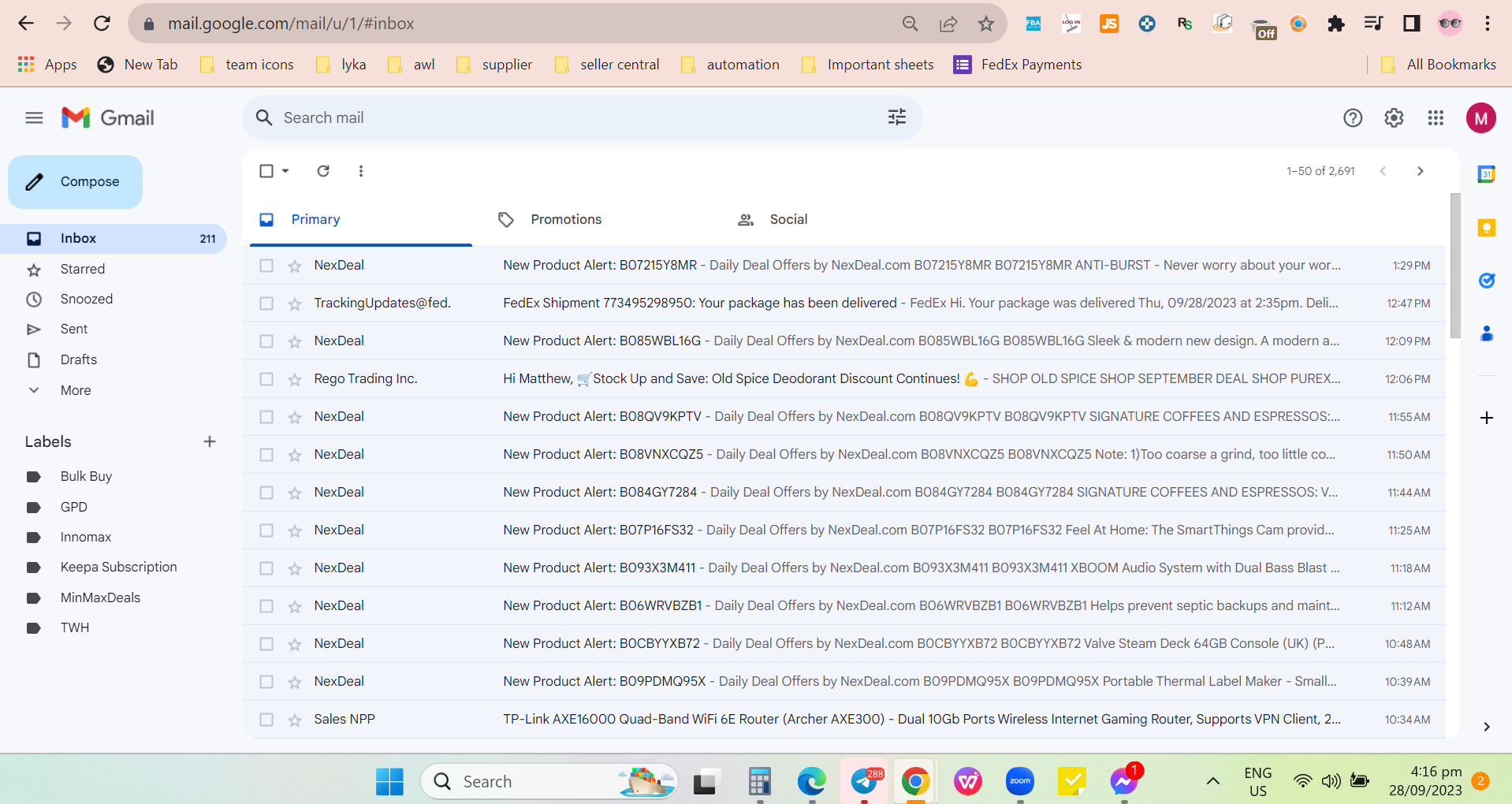
Task: Tick the select-all mail checkbox
Action: (266, 171)
